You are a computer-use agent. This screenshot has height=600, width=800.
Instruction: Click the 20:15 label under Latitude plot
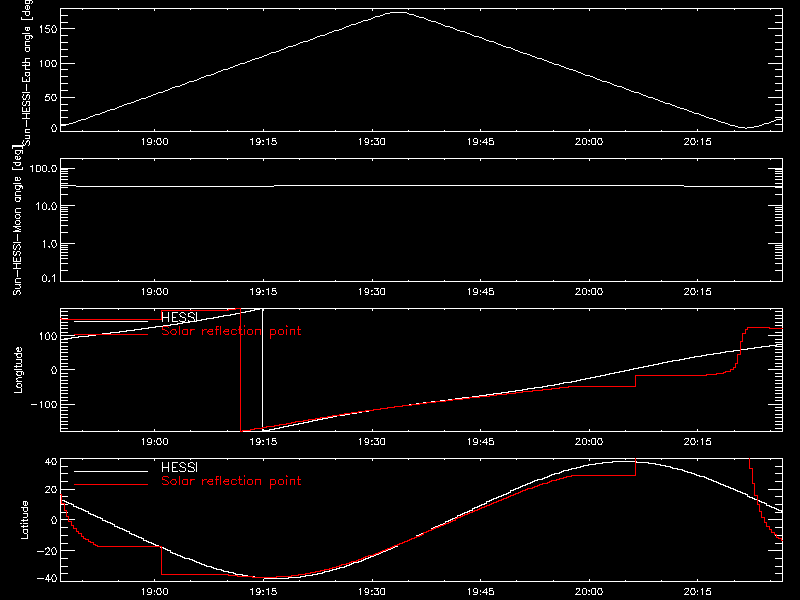pos(697,591)
